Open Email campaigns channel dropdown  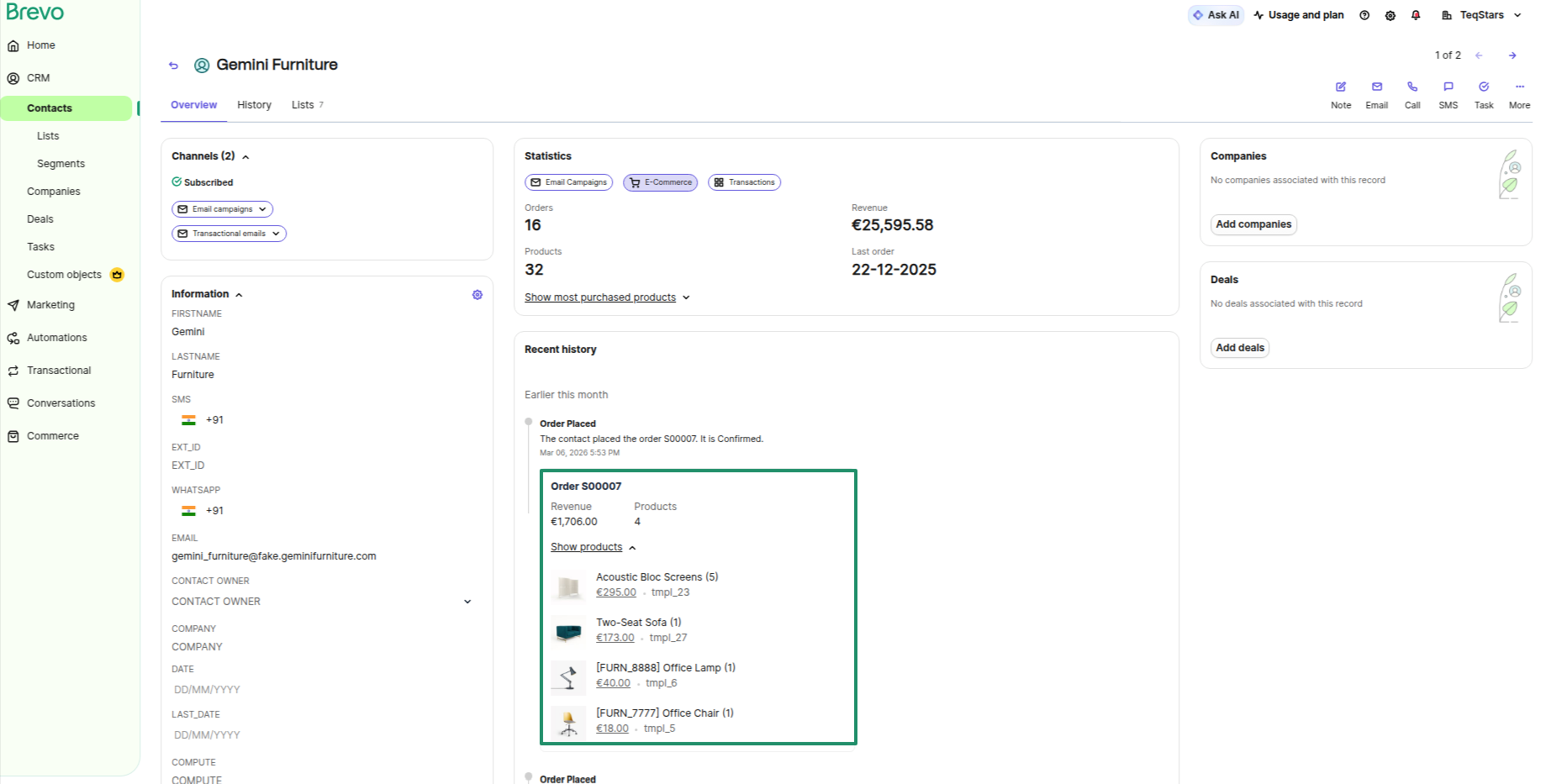[x=222, y=209]
